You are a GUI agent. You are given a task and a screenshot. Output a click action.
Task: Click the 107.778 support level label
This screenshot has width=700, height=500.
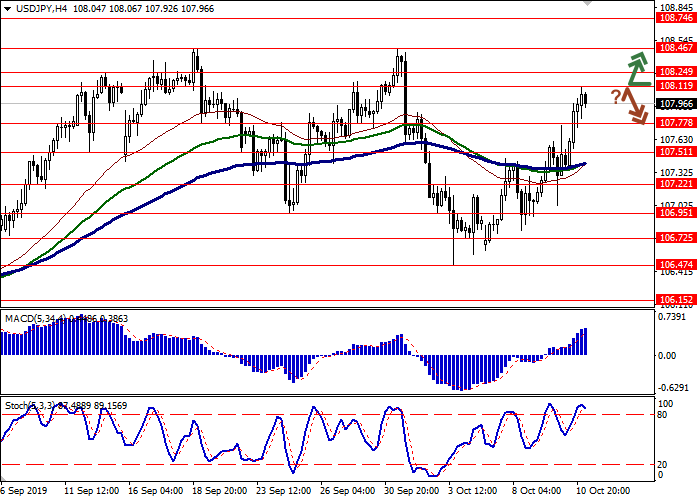click(x=676, y=123)
